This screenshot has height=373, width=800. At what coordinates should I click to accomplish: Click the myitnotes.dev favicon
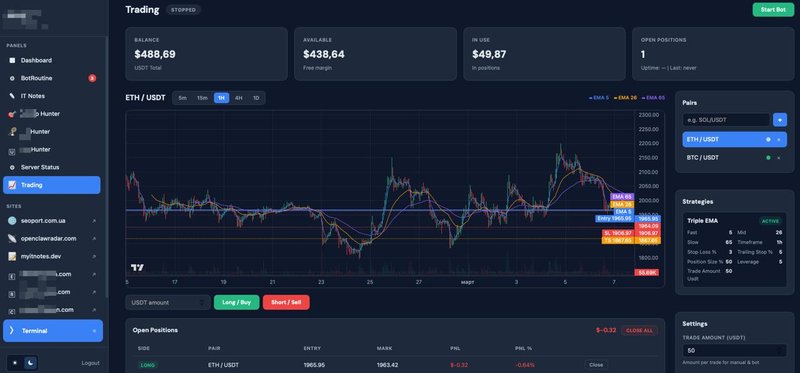click(12, 256)
